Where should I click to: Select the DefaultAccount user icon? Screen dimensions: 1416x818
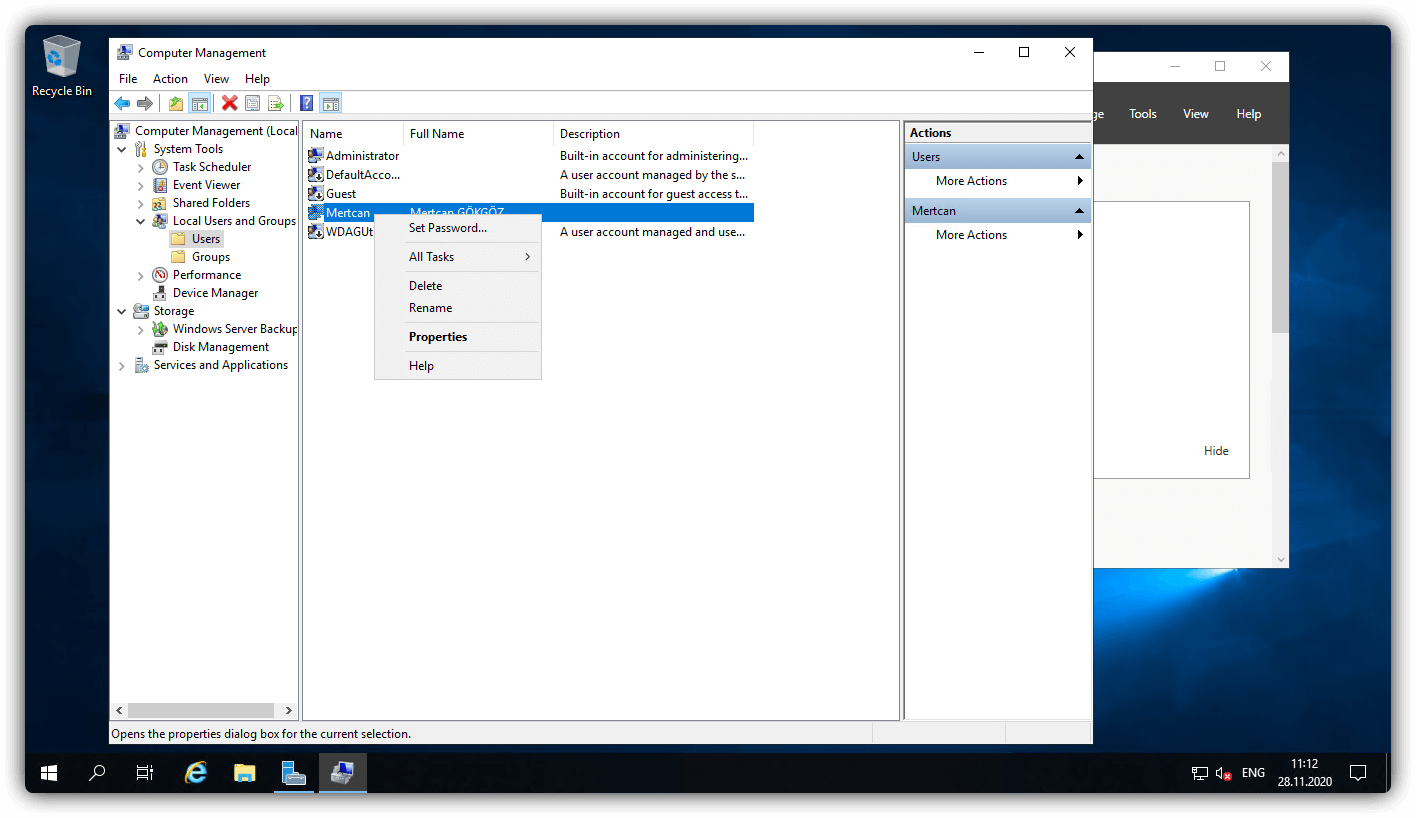pos(316,175)
